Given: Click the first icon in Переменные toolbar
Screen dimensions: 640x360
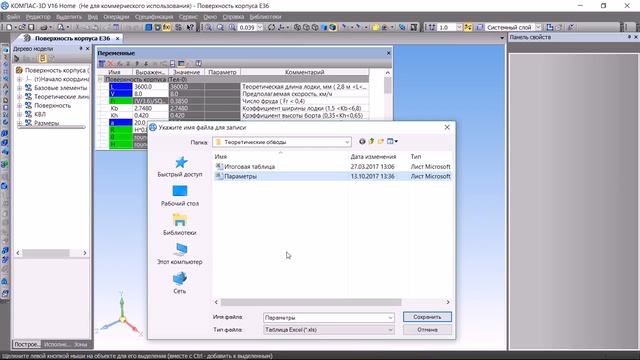Looking at the screenshot, I should [102, 64].
